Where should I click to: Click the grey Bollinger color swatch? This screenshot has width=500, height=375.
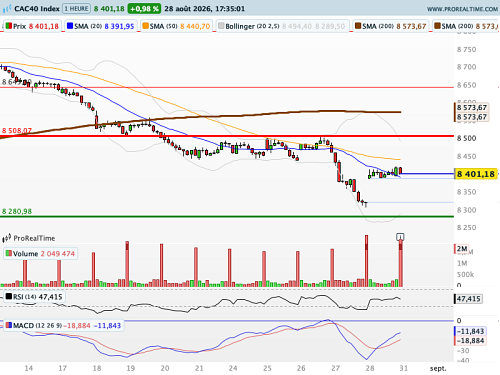pos(221,26)
